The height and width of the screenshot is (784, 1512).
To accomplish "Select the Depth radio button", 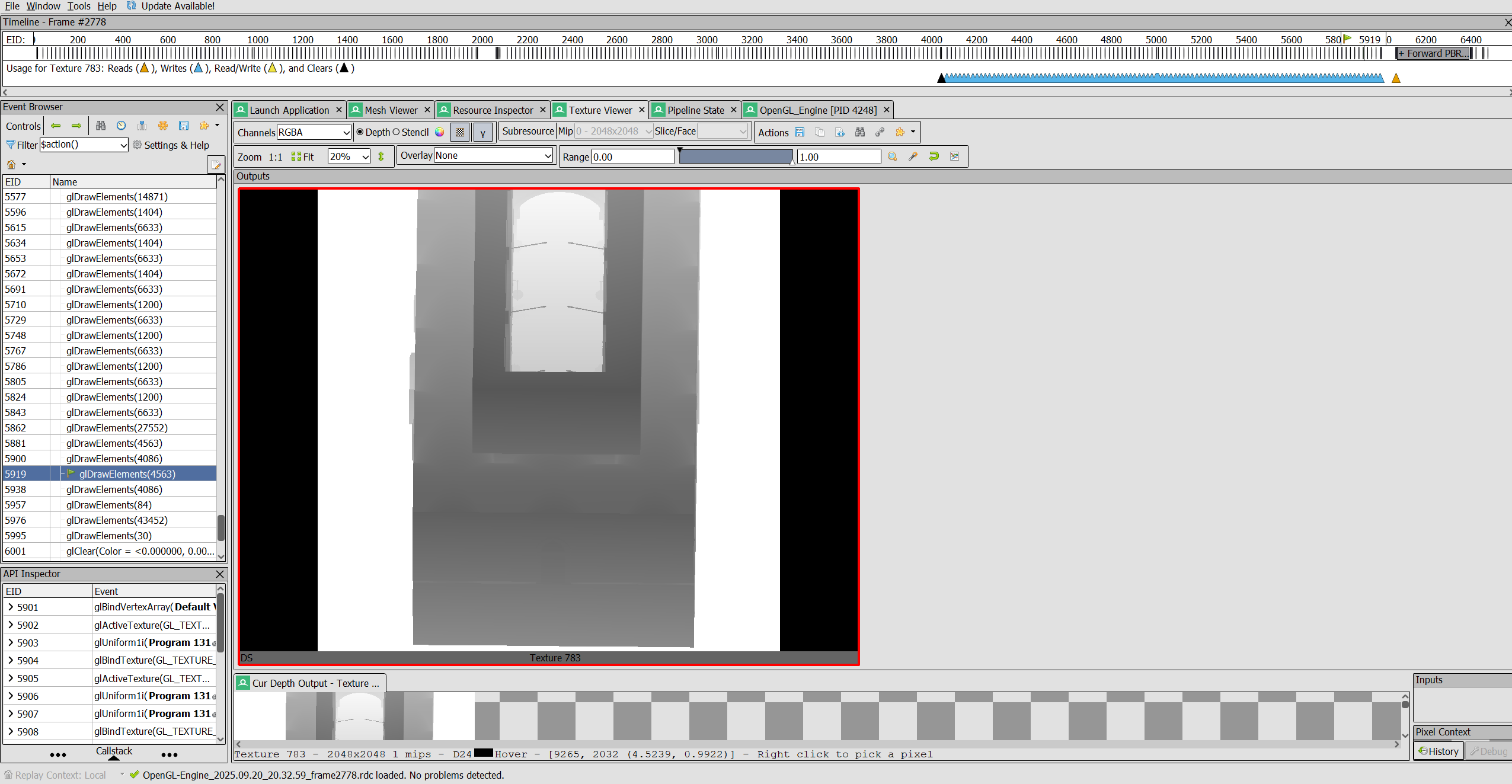I will tap(360, 132).
